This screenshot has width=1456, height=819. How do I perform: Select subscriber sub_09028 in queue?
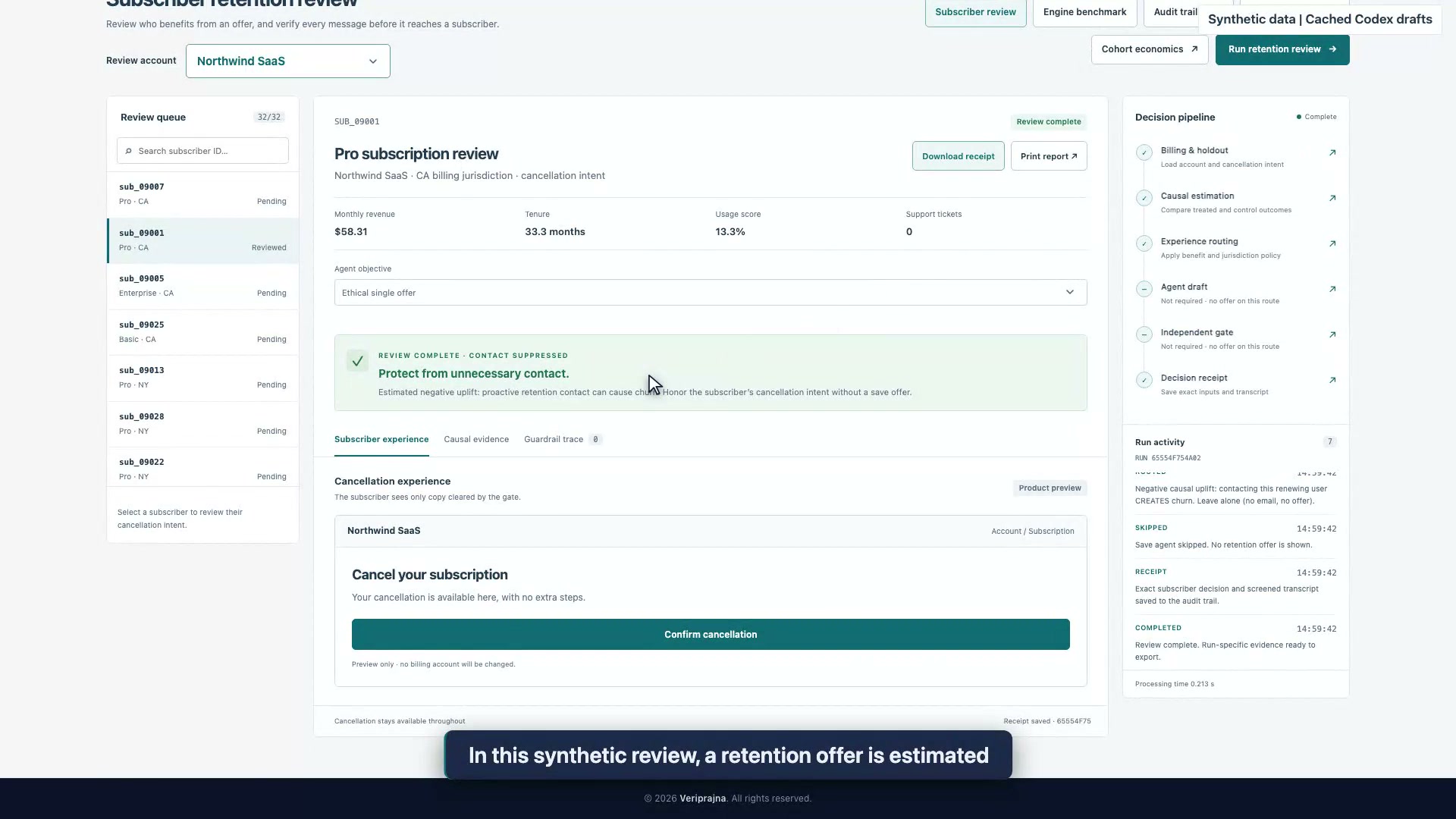202,425
